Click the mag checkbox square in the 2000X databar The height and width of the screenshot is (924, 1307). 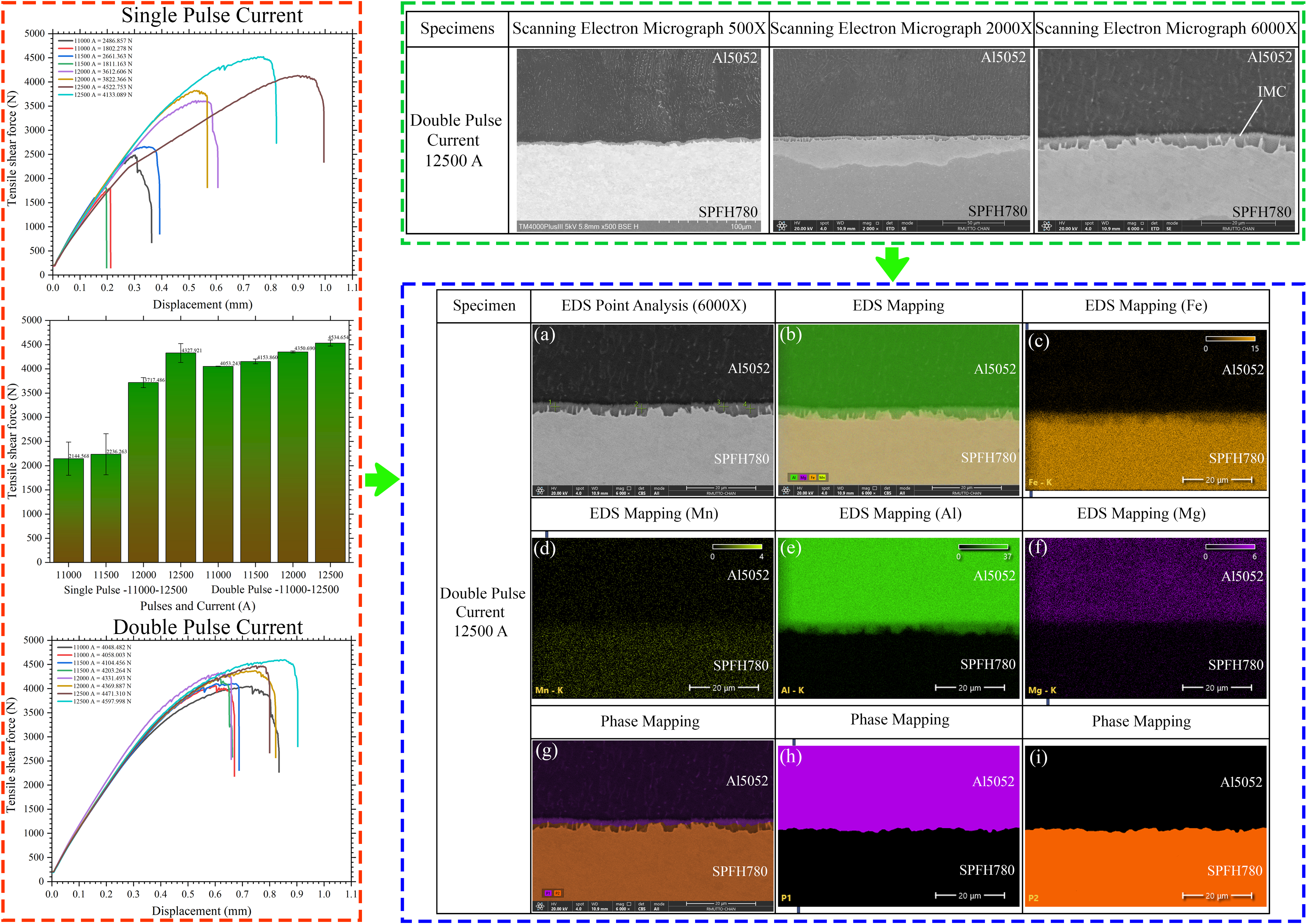(877, 224)
